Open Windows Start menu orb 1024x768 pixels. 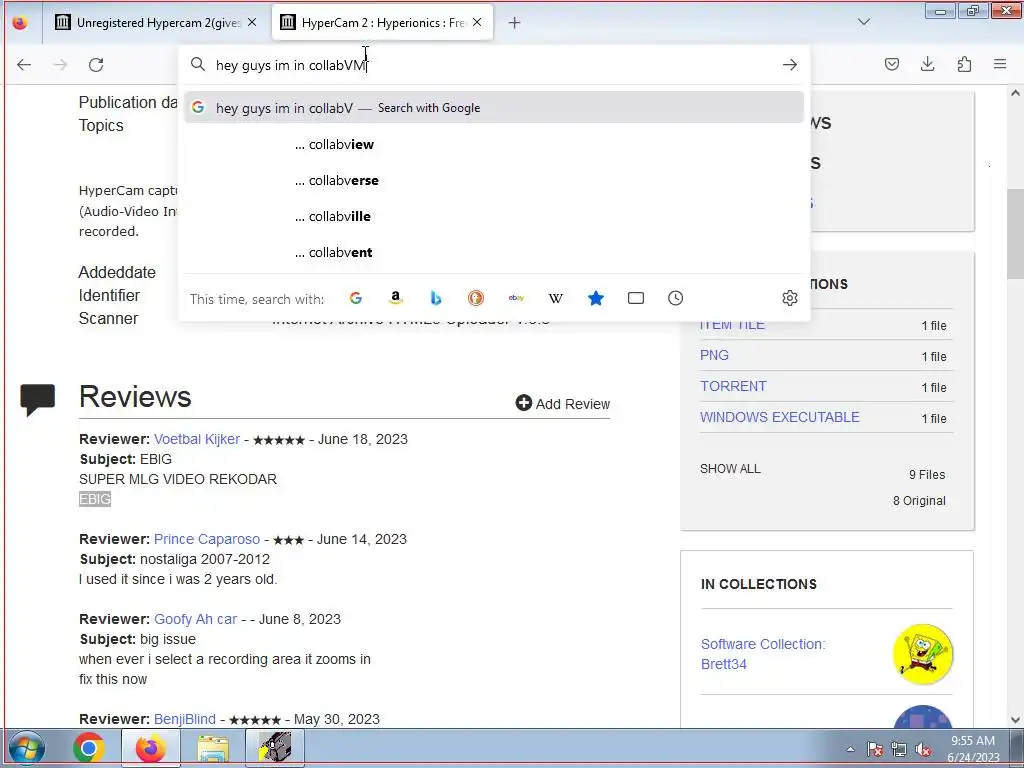point(27,748)
